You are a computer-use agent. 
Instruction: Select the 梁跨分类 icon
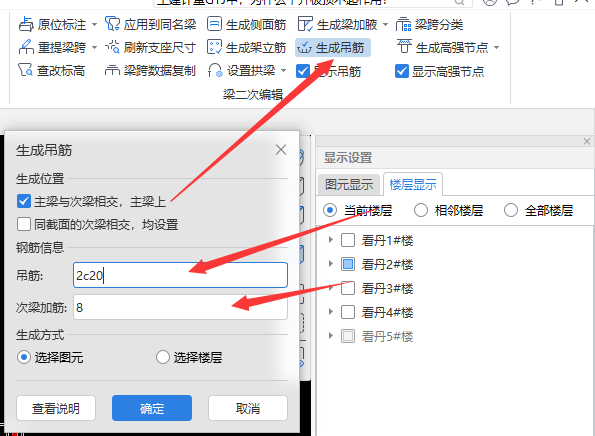click(x=403, y=25)
